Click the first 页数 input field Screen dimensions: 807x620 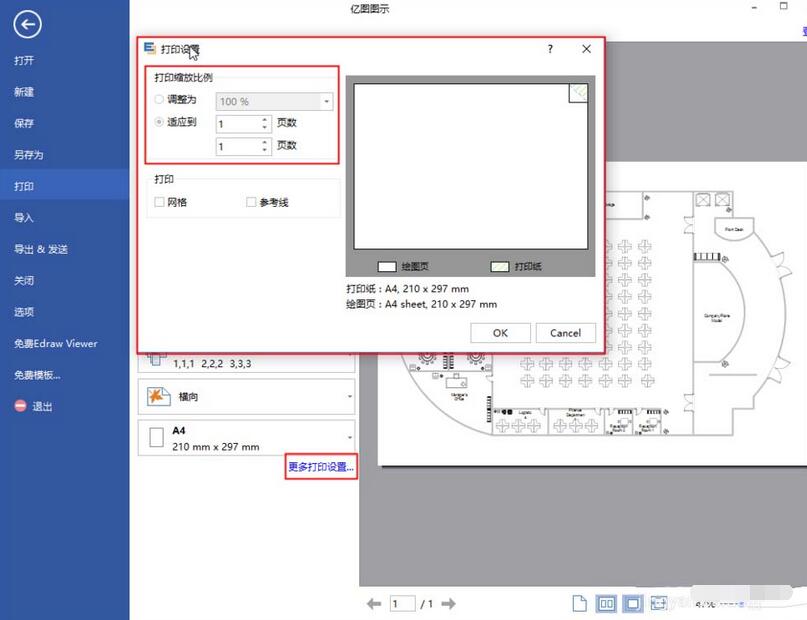[238, 124]
